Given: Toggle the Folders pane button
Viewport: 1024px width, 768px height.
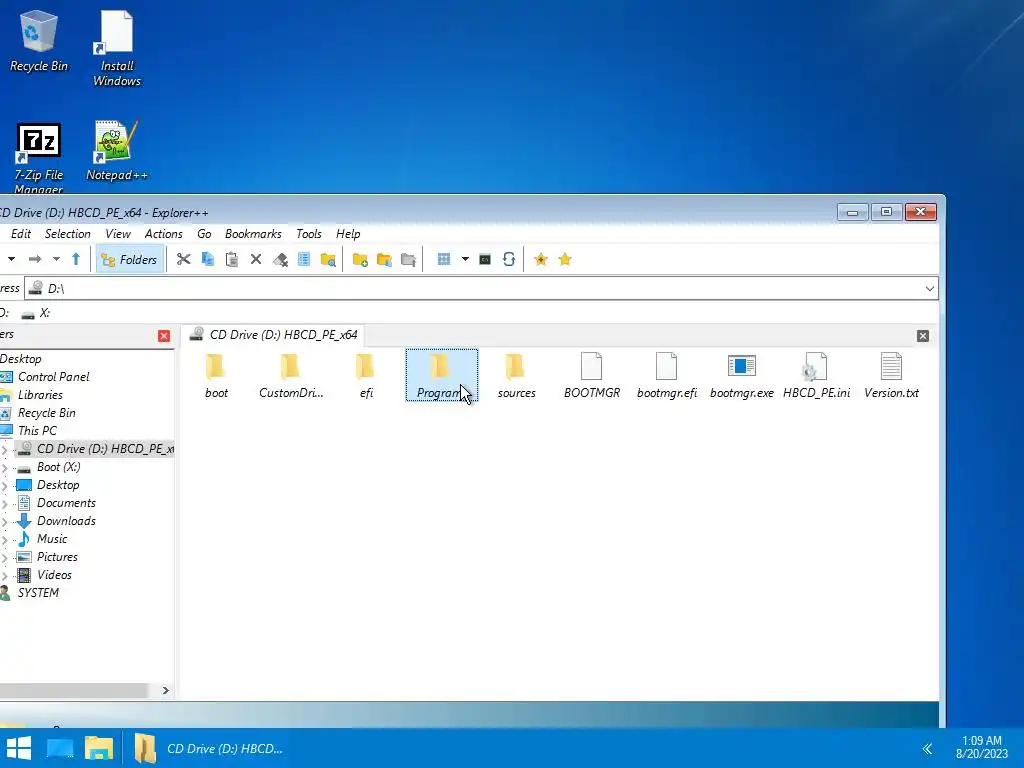Looking at the screenshot, I should point(129,259).
